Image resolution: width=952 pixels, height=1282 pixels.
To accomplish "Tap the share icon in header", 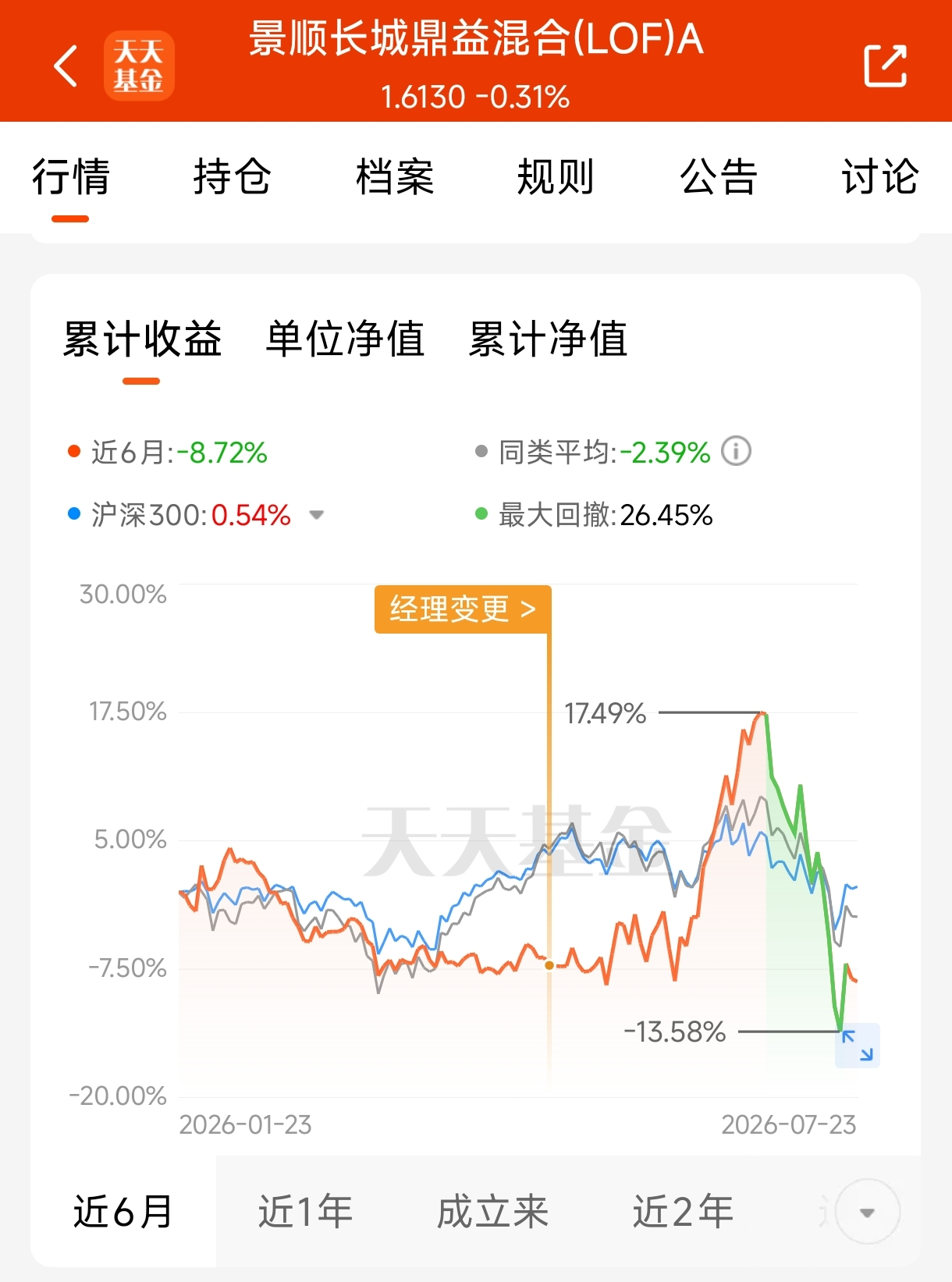I will click(x=886, y=66).
